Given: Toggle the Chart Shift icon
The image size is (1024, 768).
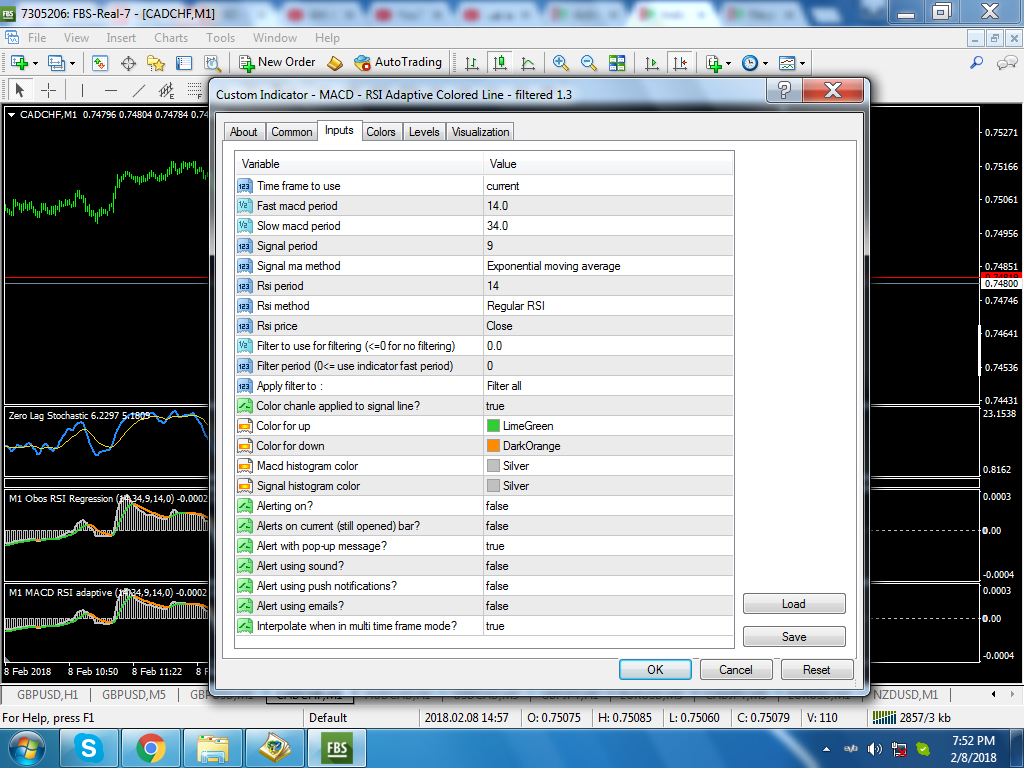Looking at the screenshot, I should click(x=680, y=63).
